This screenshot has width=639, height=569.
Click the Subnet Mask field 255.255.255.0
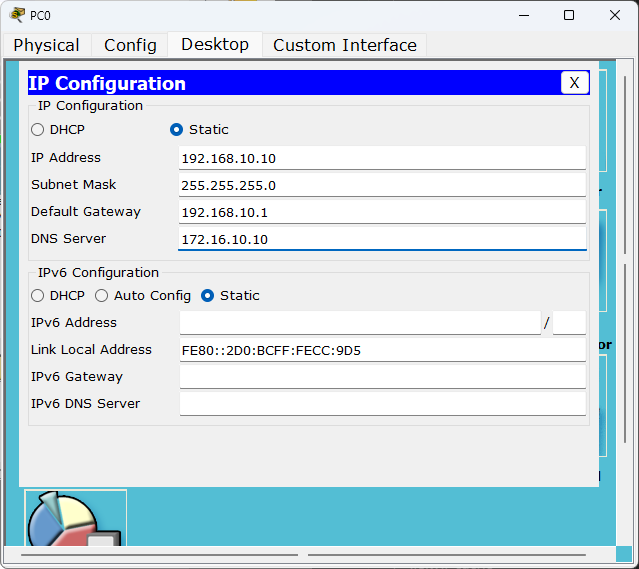382,185
